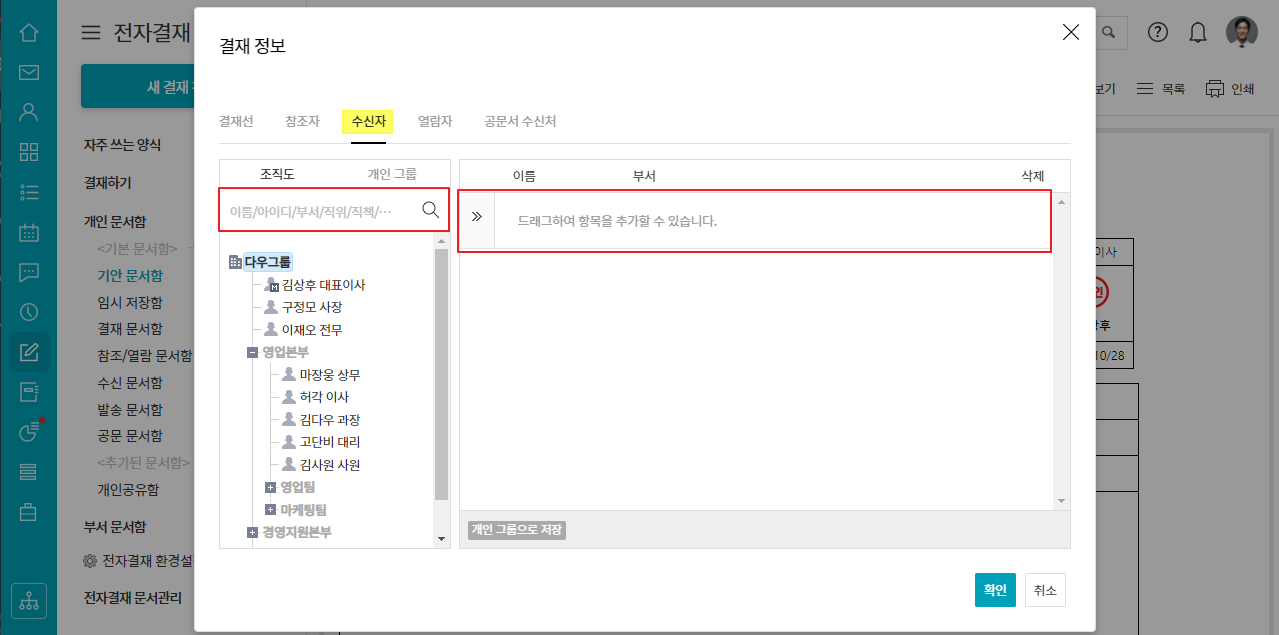1279x635 pixels.
Task: Open the notification bell icon
Action: 1197,32
